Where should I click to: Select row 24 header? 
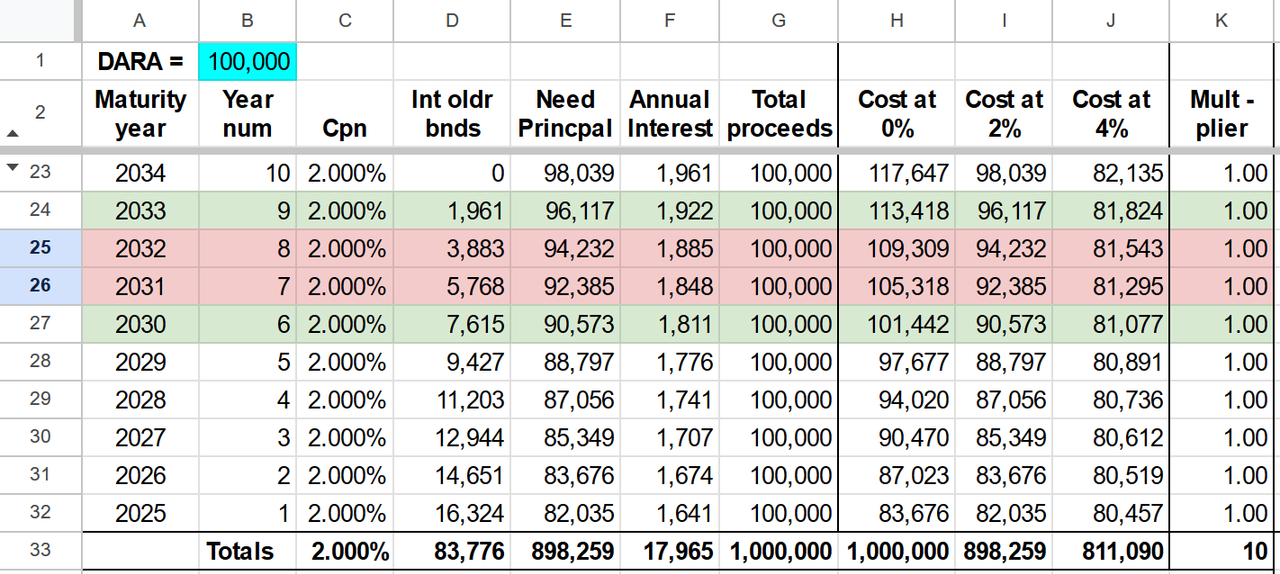pyautogui.click(x=40, y=210)
